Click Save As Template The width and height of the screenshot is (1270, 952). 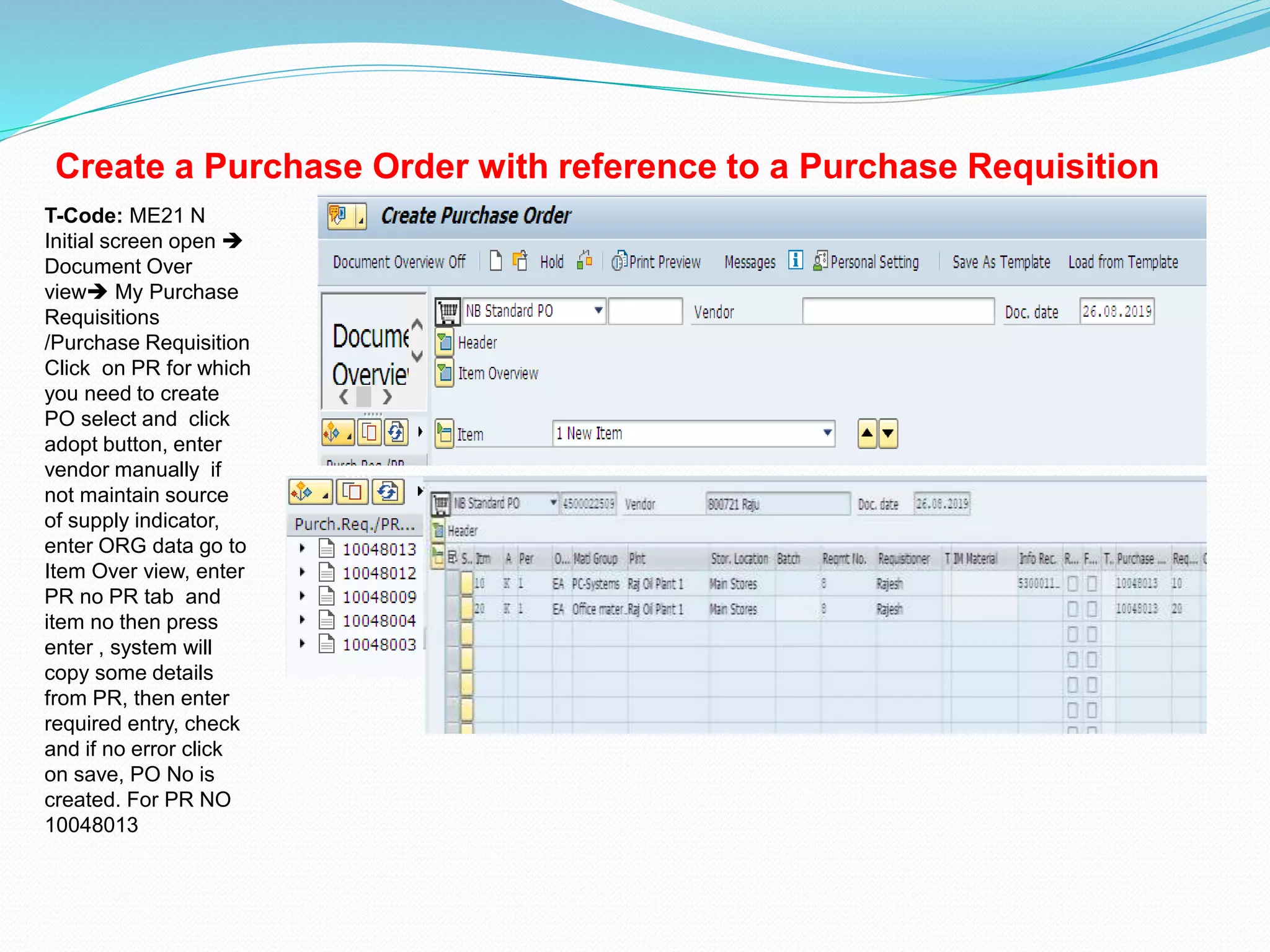(1001, 262)
